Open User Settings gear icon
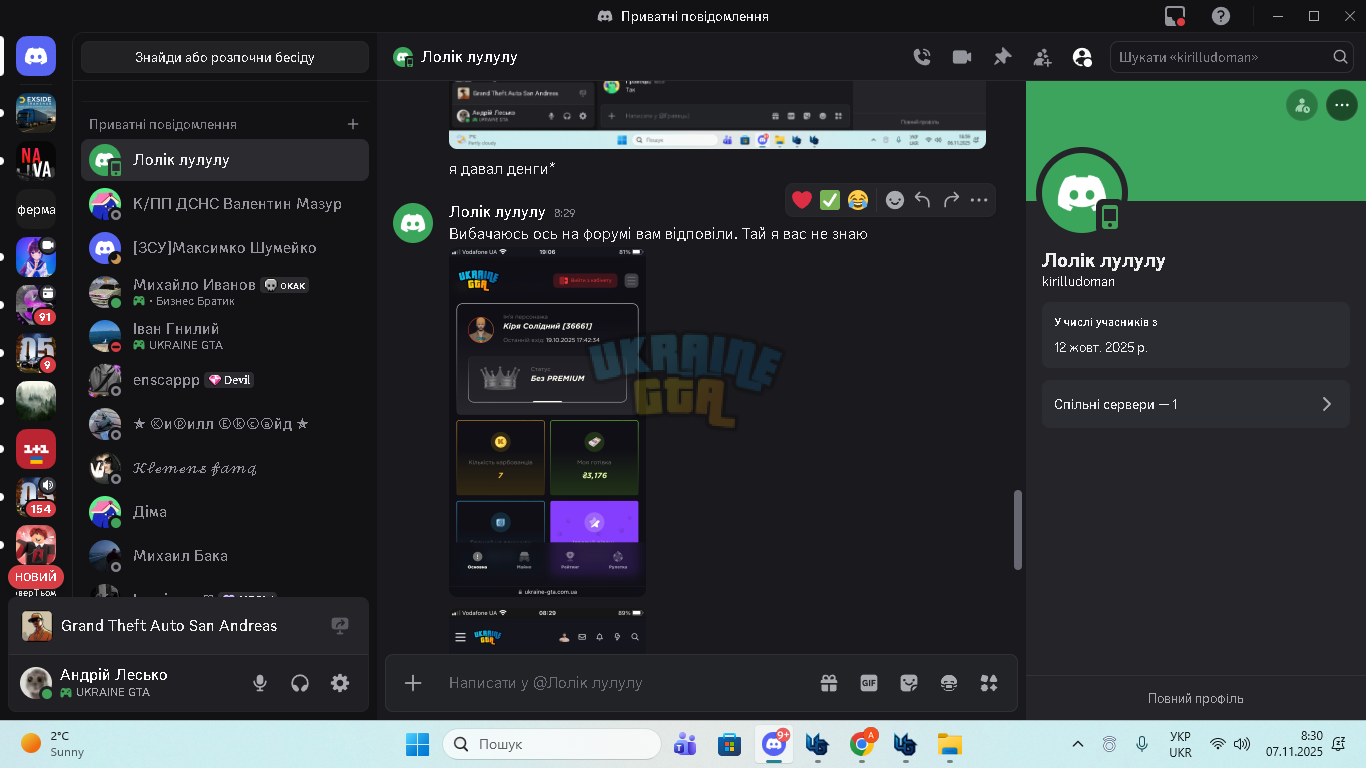Screen dimensions: 1366x768 [340, 683]
